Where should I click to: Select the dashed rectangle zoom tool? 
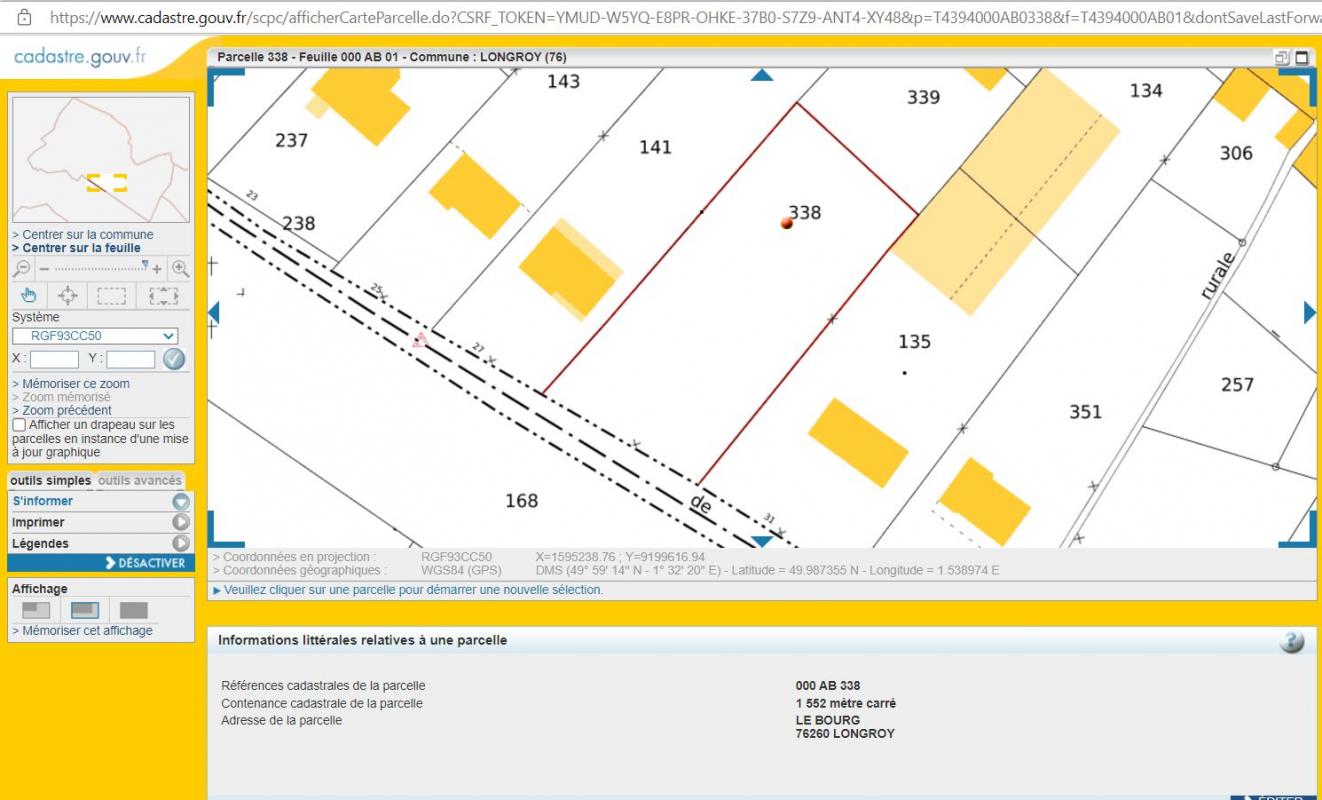pos(111,295)
